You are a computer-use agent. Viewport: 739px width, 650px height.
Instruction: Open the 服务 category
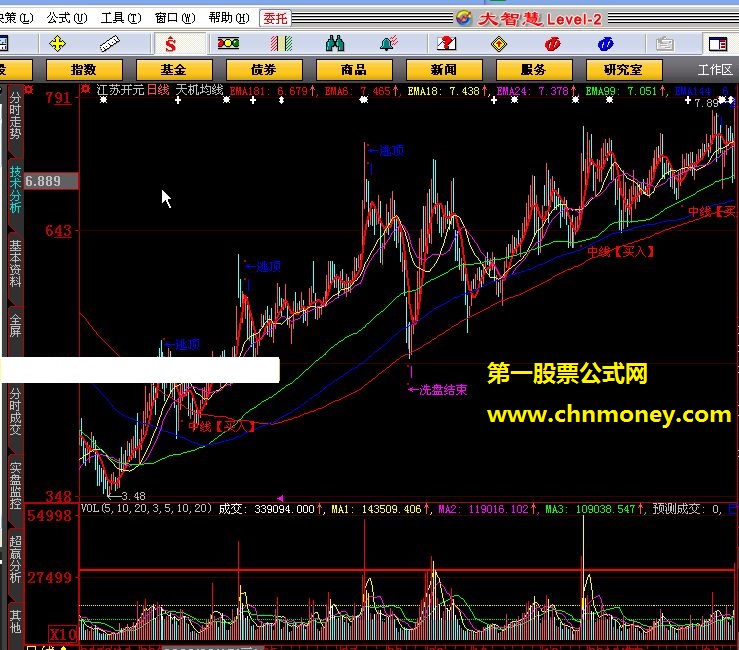pos(534,70)
